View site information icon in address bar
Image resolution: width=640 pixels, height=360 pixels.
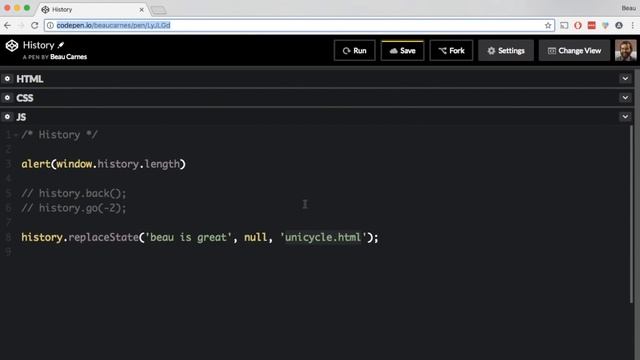click(50, 25)
